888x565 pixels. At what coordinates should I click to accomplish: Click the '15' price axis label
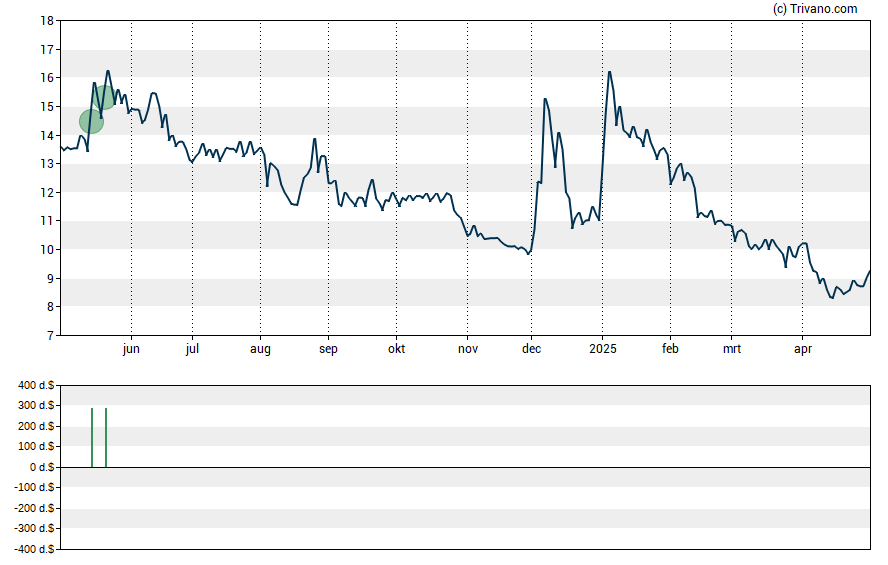pyautogui.click(x=47, y=107)
